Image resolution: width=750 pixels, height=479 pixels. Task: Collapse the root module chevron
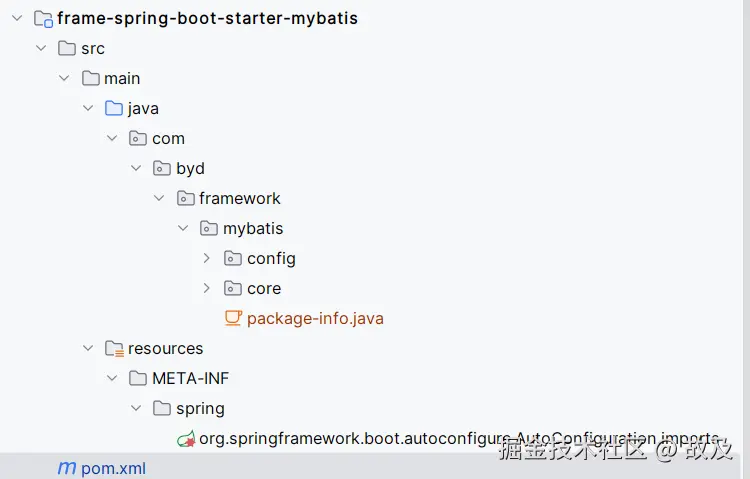[x=17, y=19]
